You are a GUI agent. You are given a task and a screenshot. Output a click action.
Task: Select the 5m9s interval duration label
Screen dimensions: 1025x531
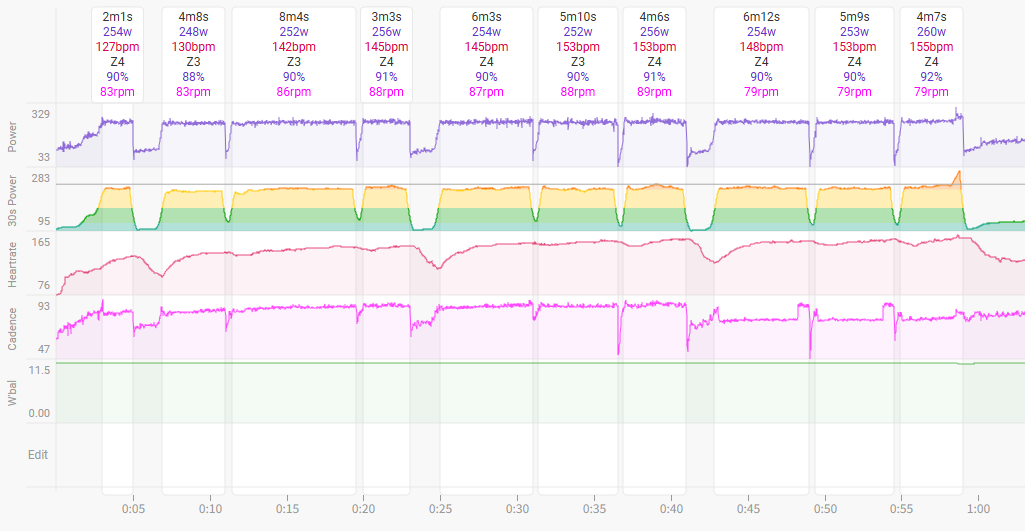[854, 16]
